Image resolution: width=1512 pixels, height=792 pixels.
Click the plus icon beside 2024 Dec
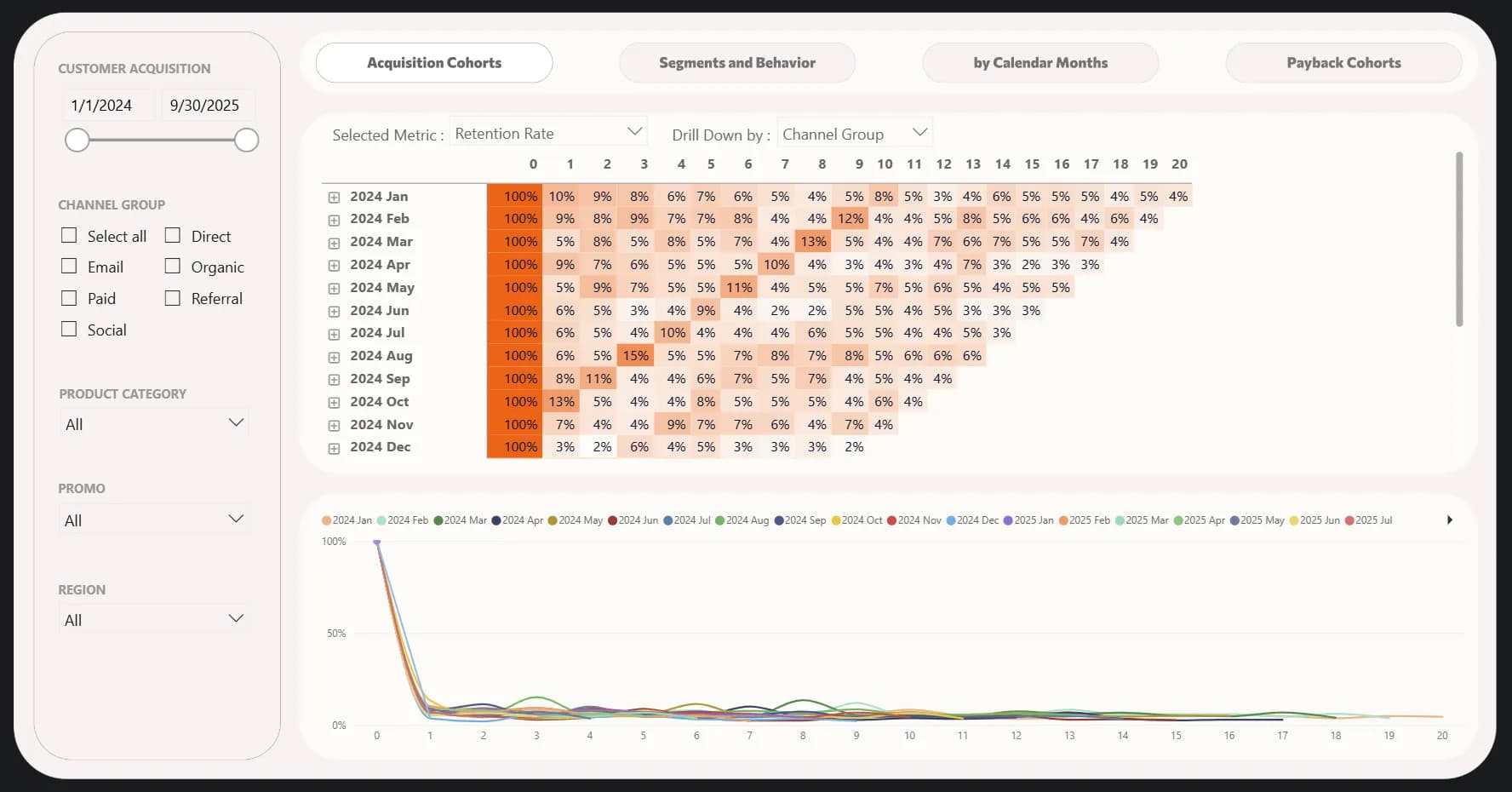tap(334, 448)
